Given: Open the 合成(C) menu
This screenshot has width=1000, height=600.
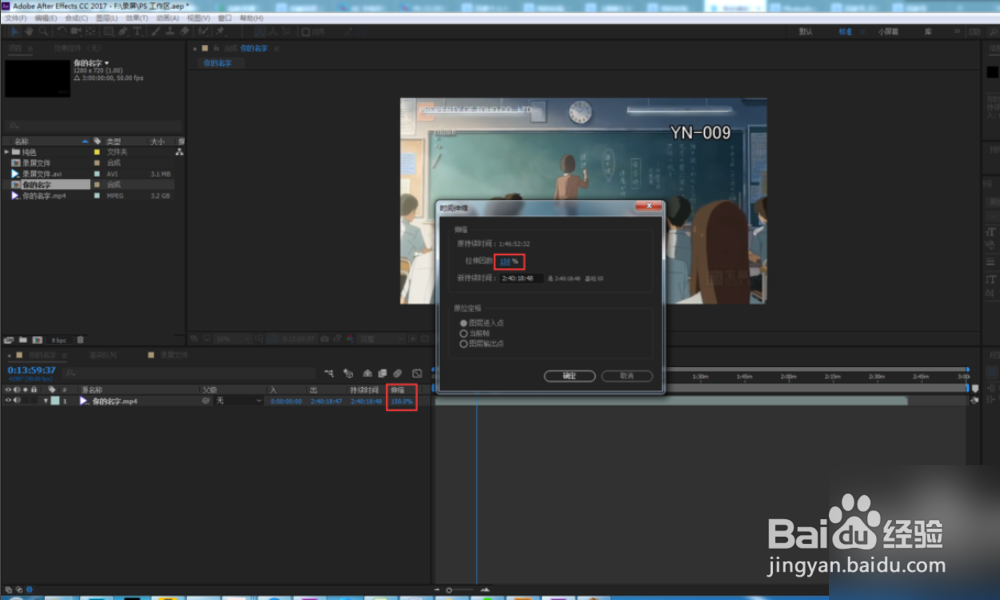Looking at the screenshot, I should pos(77,18).
